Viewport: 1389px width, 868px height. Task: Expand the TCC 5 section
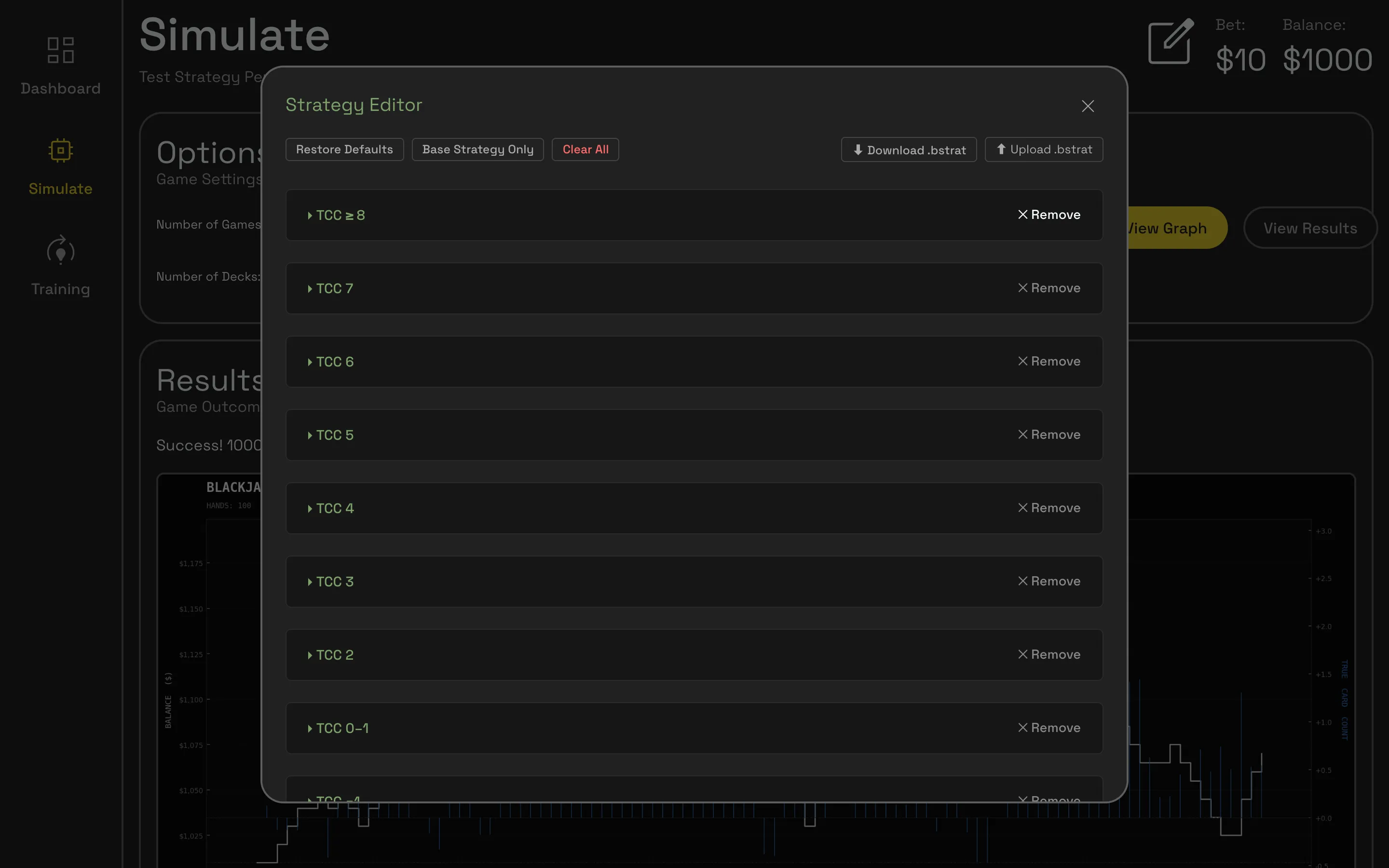tap(330, 435)
